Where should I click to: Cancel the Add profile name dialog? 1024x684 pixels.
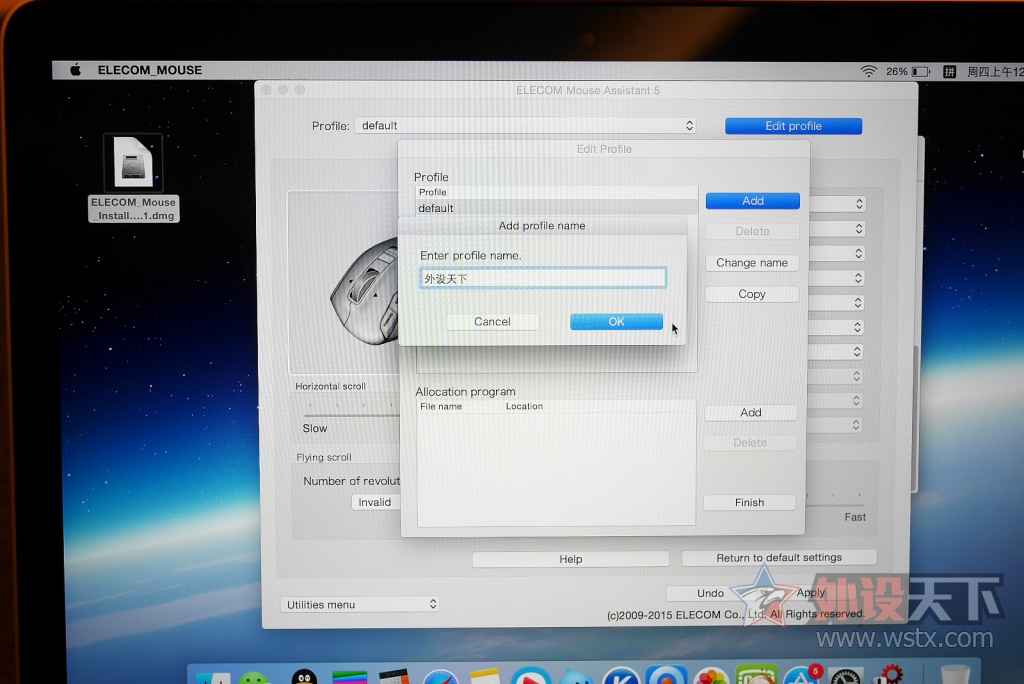point(492,322)
